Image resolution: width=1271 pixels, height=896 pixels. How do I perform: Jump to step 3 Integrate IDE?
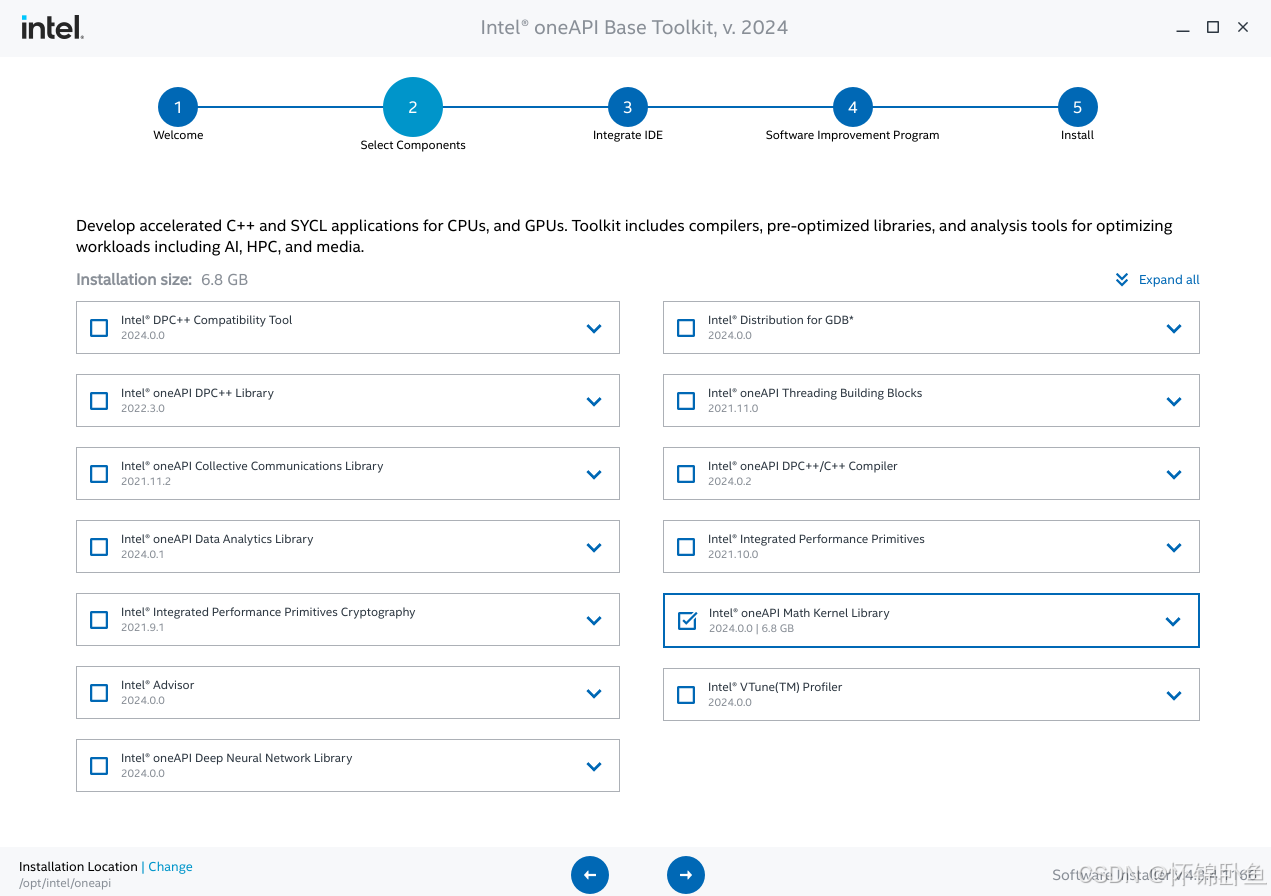pyautogui.click(x=628, y=107)
